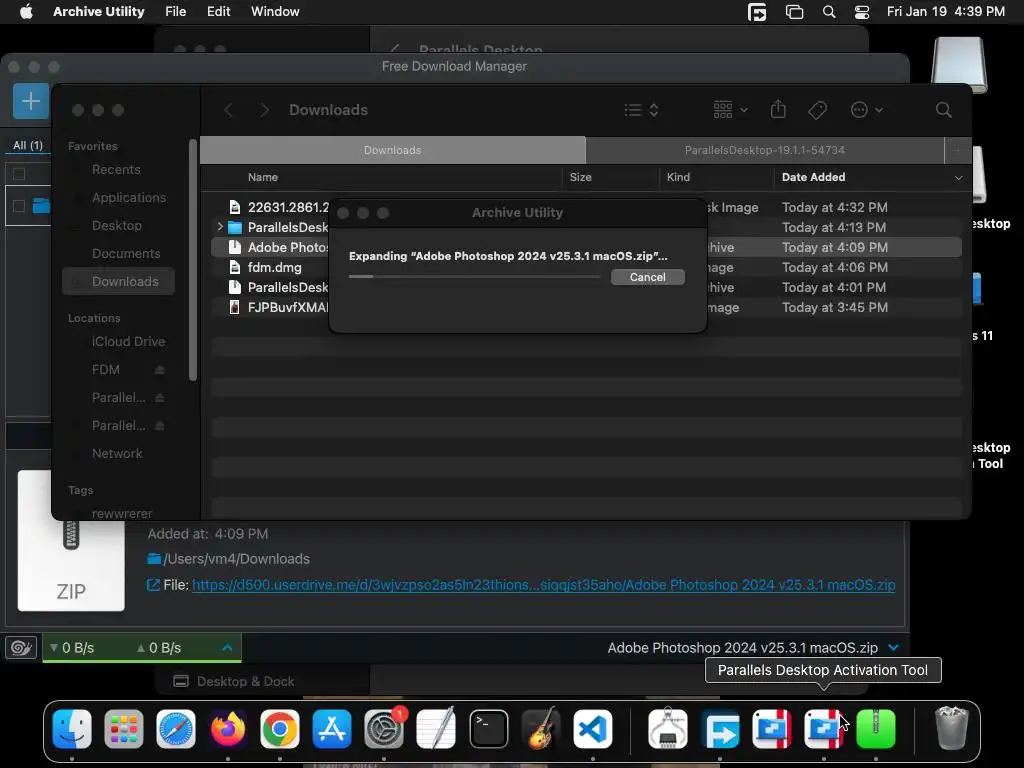Screen dimensions: 1024x768
Task: Launch Google Chrome from the Dock
Action: click(280, 729)
